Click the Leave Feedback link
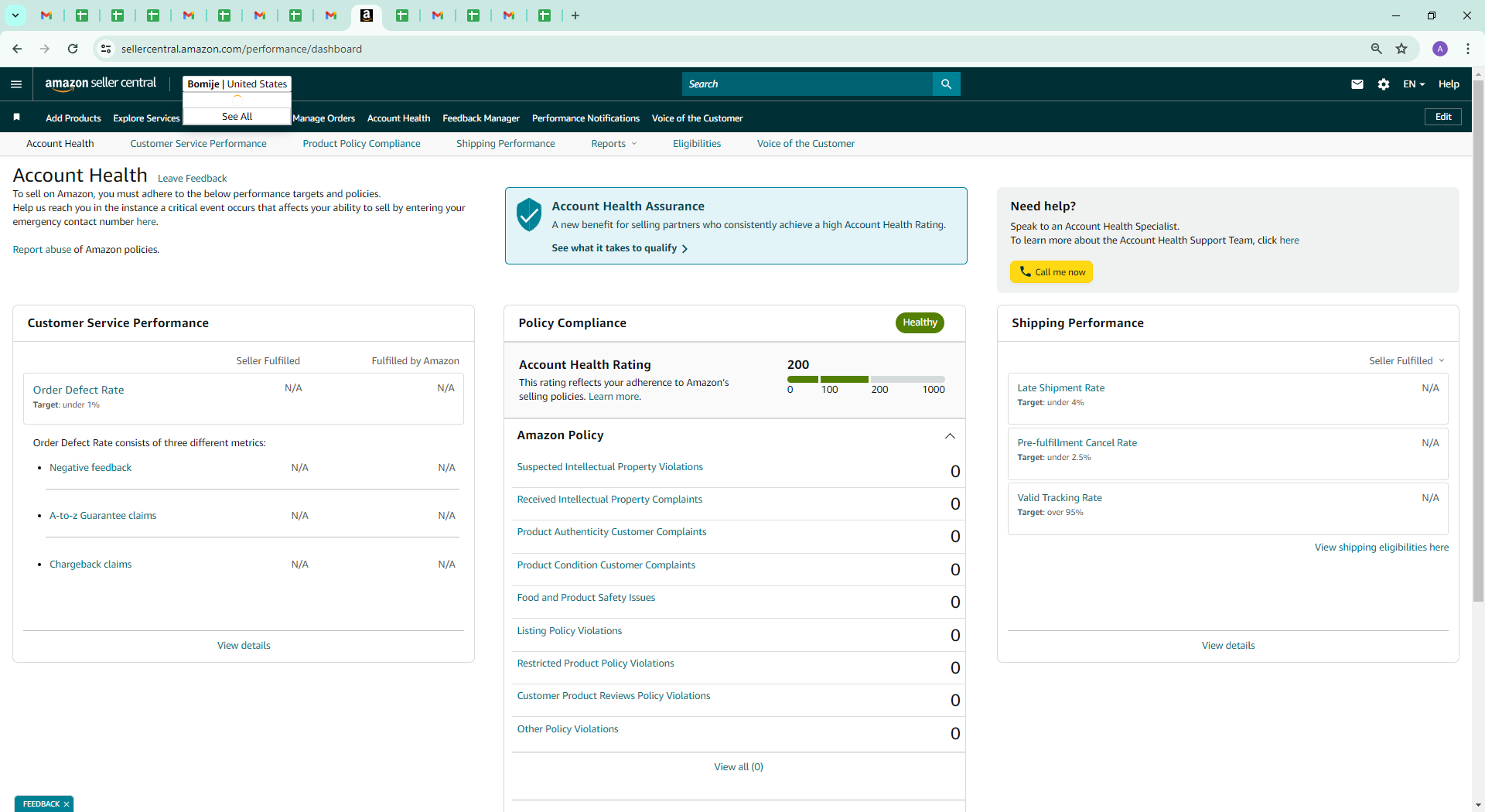This screenshot has height=812, width=1485. (192, 179)
